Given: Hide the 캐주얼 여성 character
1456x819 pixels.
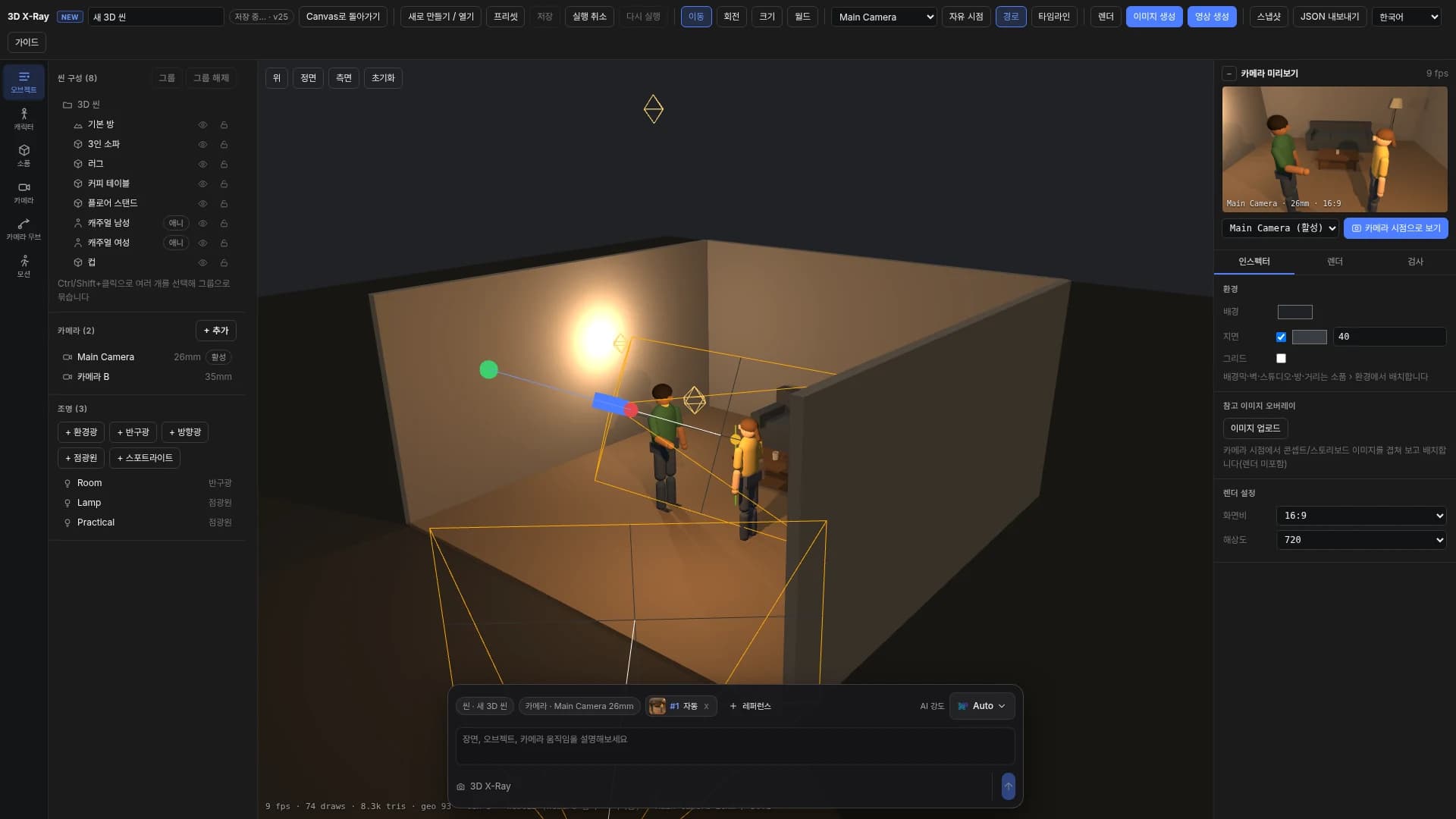Looking at the screenshot, I should [202, 243].
